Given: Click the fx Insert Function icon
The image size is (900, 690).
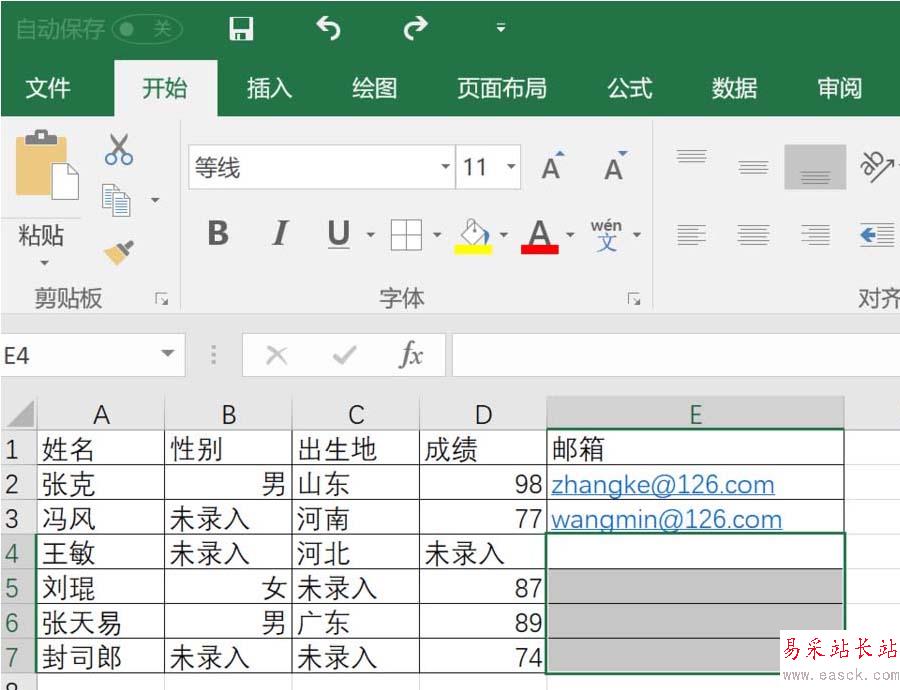Looking at the screenshot, I should (411, 355).
